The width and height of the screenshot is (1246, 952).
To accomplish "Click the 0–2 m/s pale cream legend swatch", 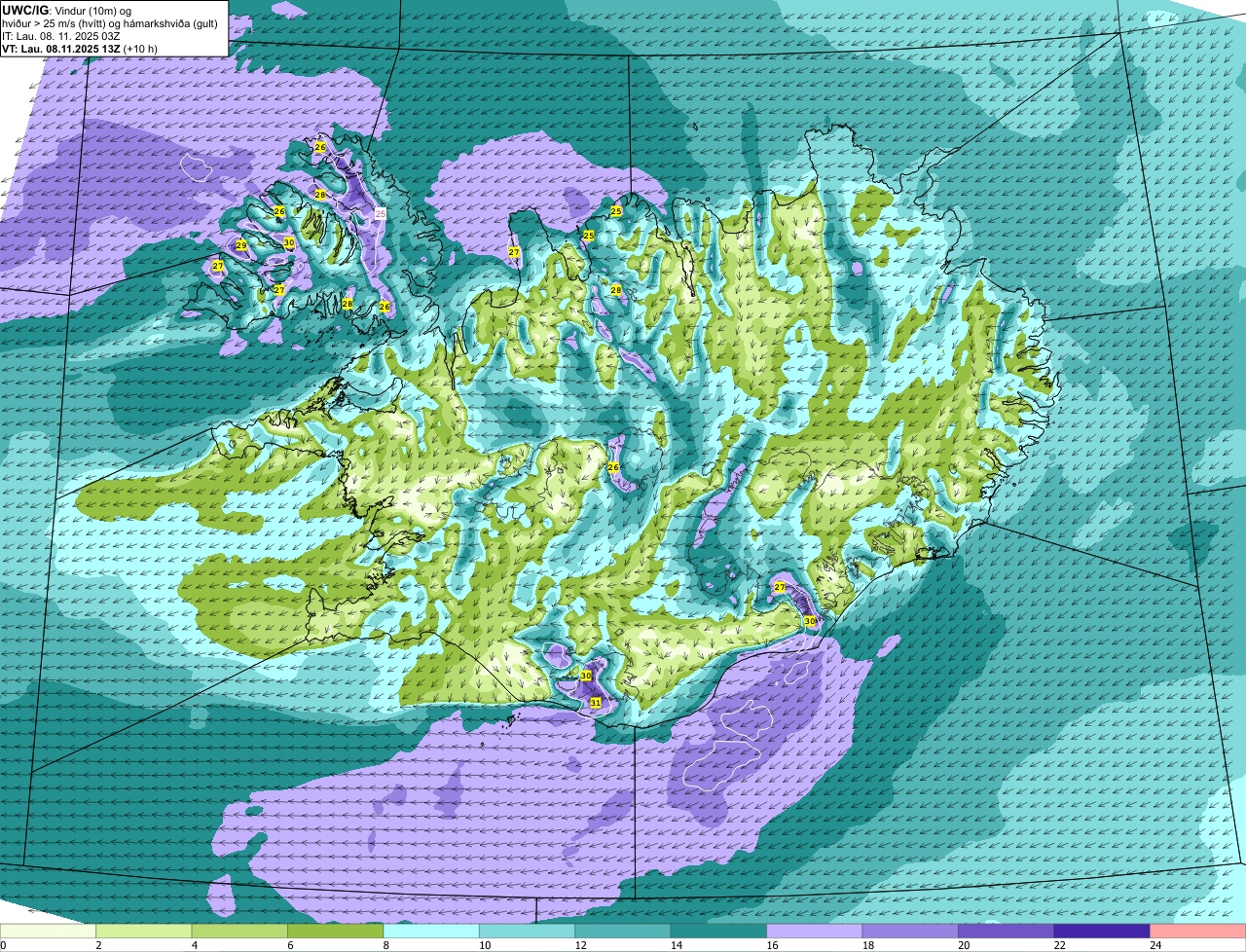I will [49, 932].
